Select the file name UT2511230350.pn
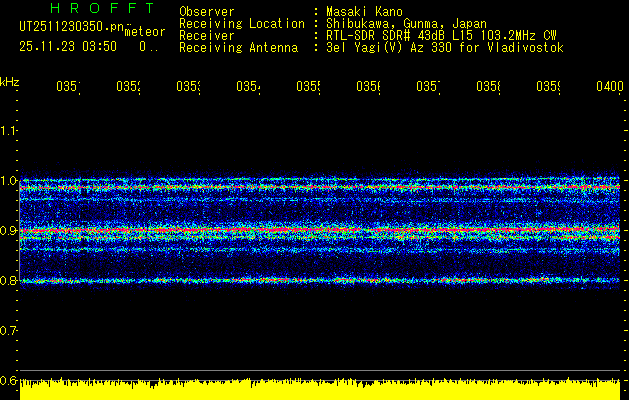The height and width of the screenshot is (400, 629). click(x=72, y=27)
